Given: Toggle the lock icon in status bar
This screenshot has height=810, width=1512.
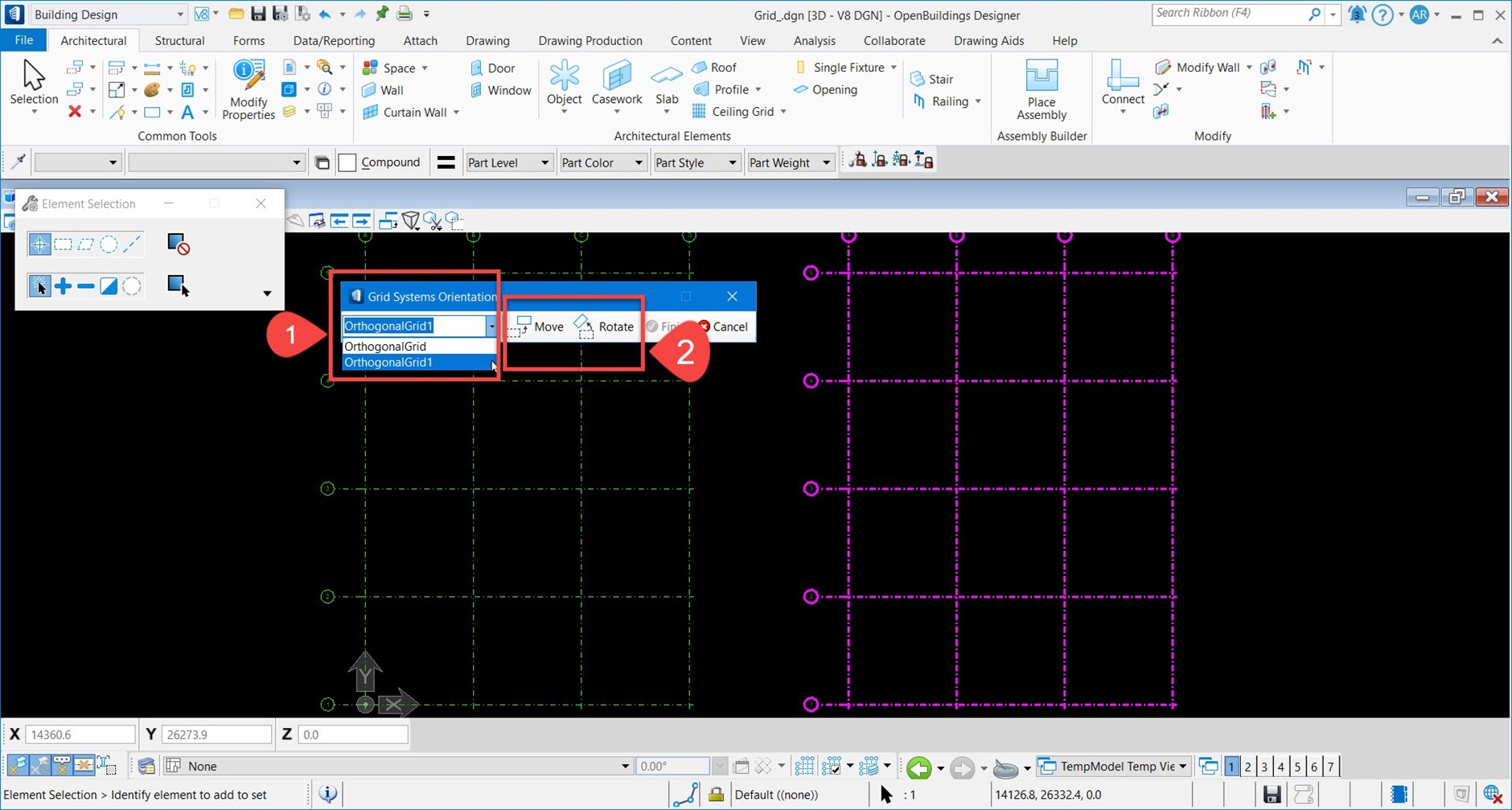Looking at the screenshot, I should (x=716, y=795).
